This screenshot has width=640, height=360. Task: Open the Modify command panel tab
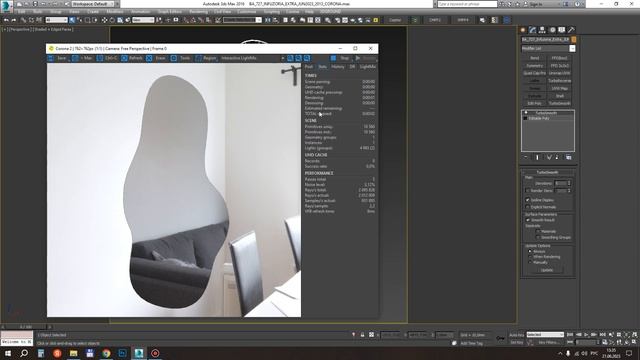[x=532, y=30]
